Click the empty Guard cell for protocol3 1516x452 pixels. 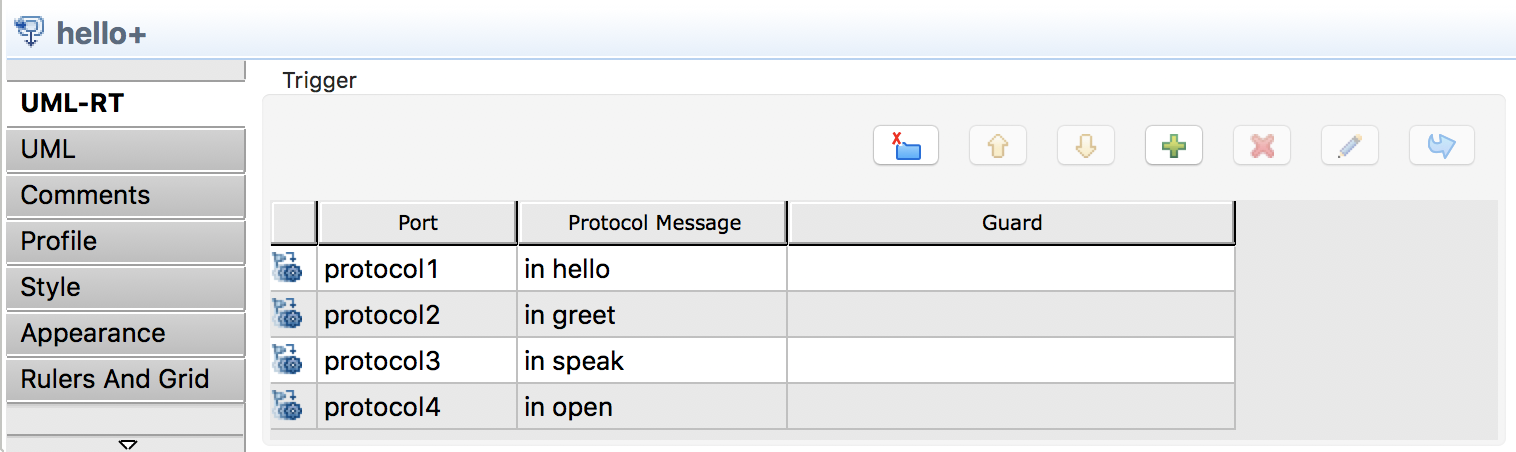coord(1011,361)
